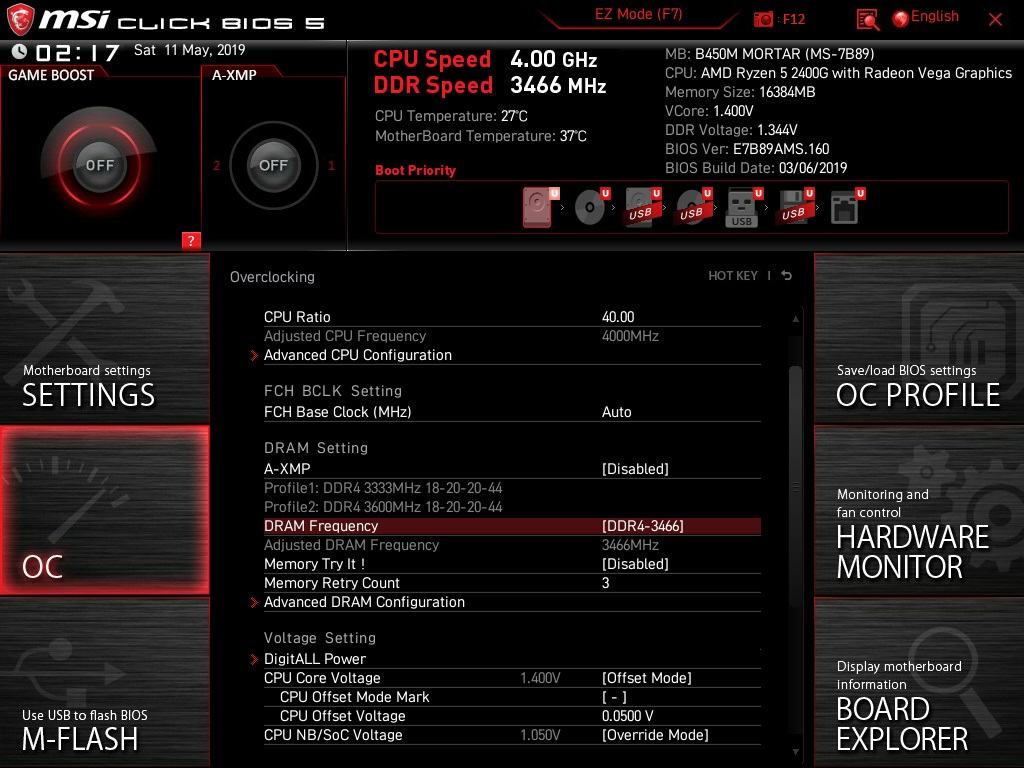Viewport: 1024px width, 768px height.
Task: Open the BIOS search icon
Action: (867, 19)
